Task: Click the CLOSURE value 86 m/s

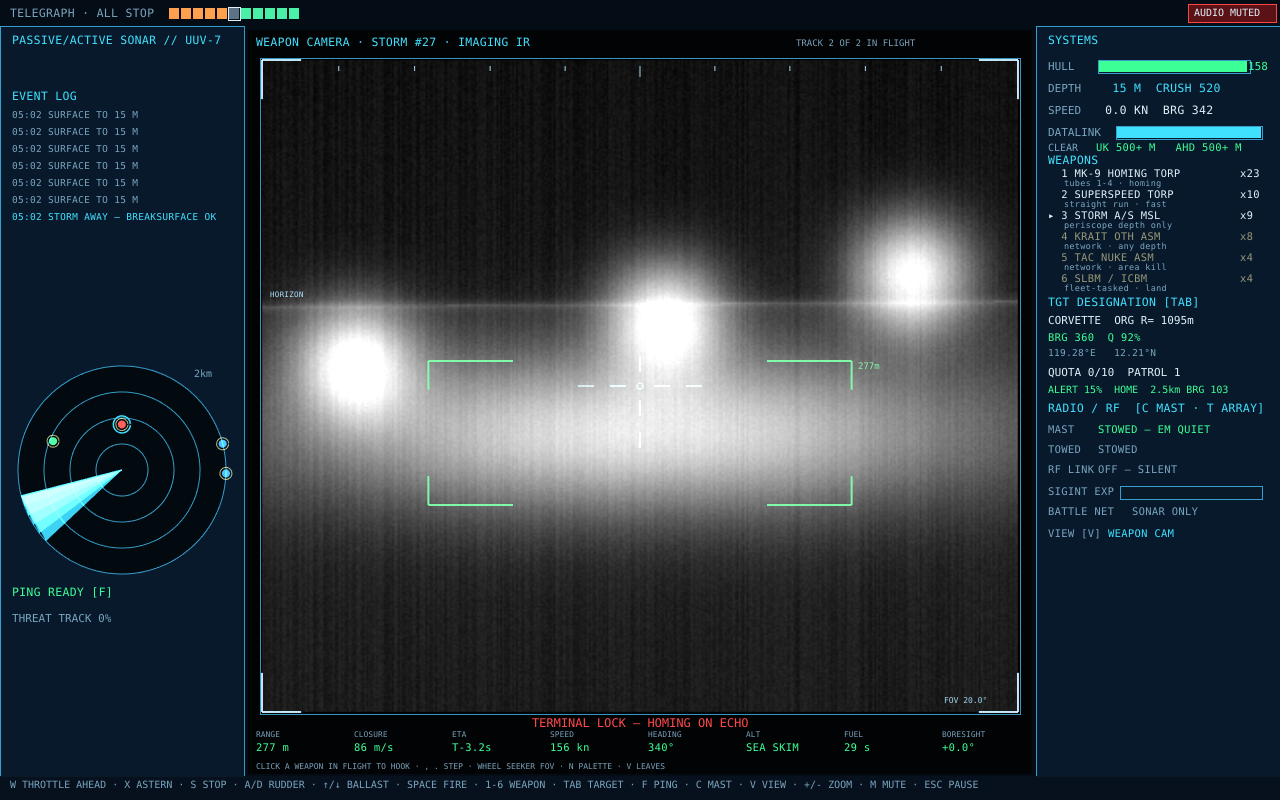Action: pyautogui.click(x=374, y=748)
